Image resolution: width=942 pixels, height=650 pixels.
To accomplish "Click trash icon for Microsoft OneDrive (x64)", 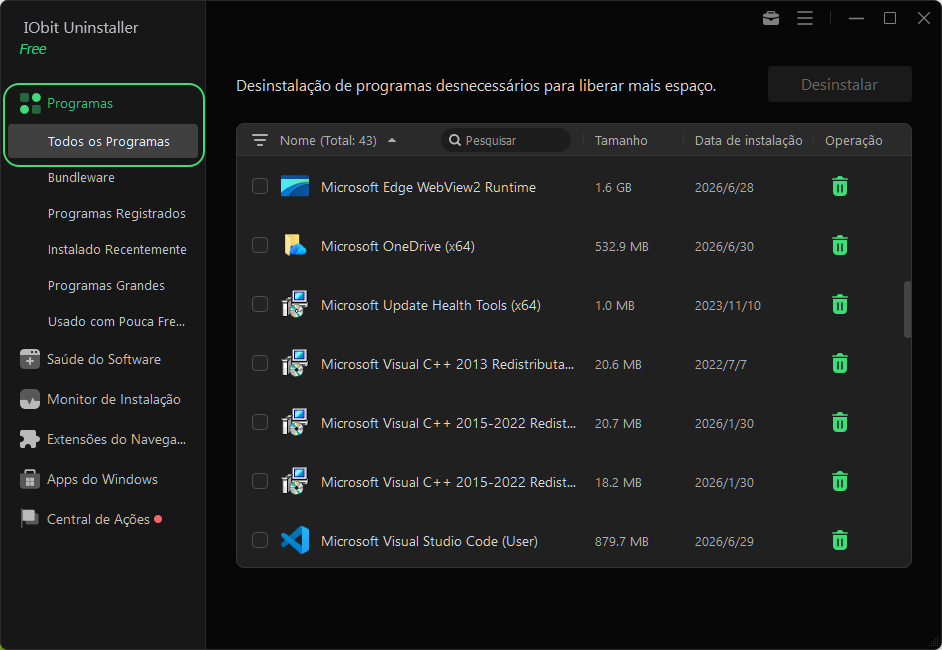I will (840, 246).
